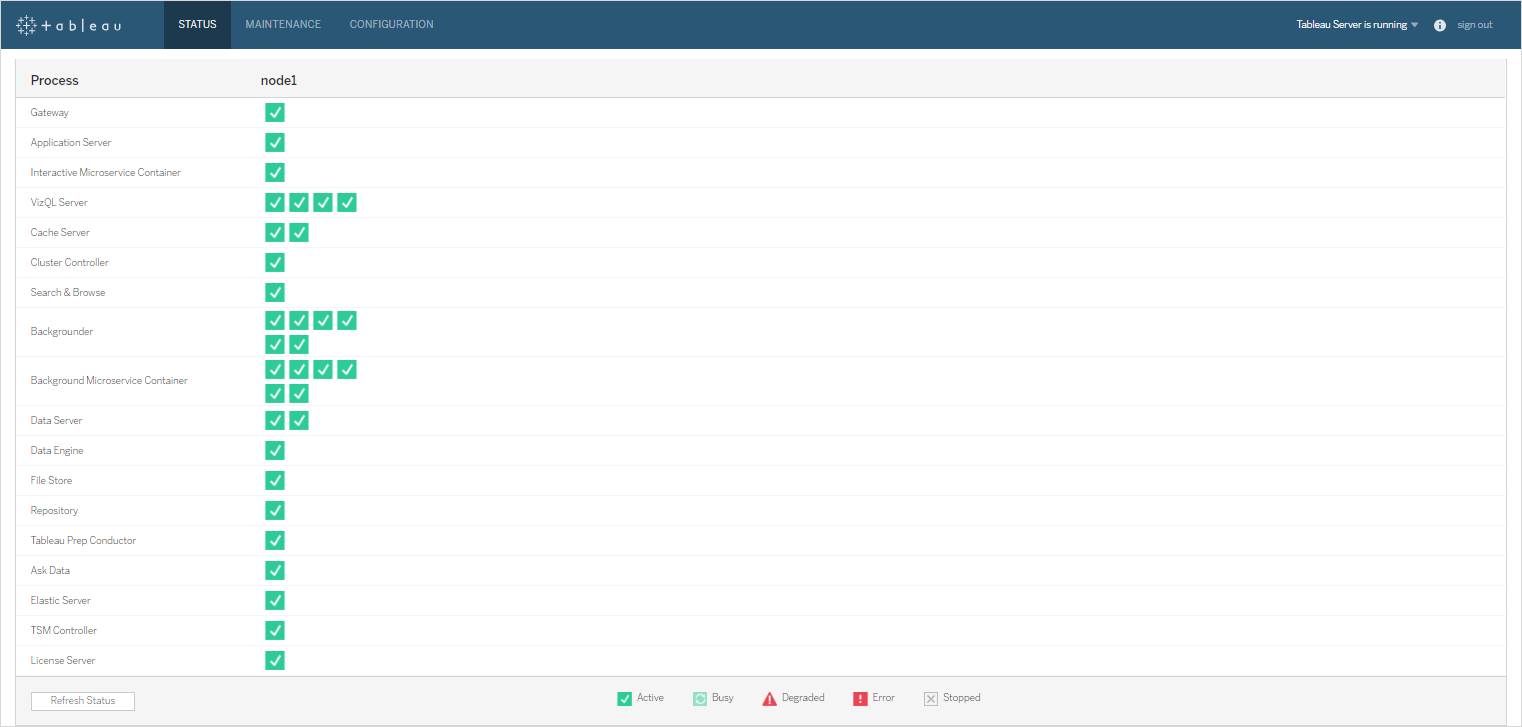Click the node1 column header
This screenshot has width=1522, height=727.
279,80
